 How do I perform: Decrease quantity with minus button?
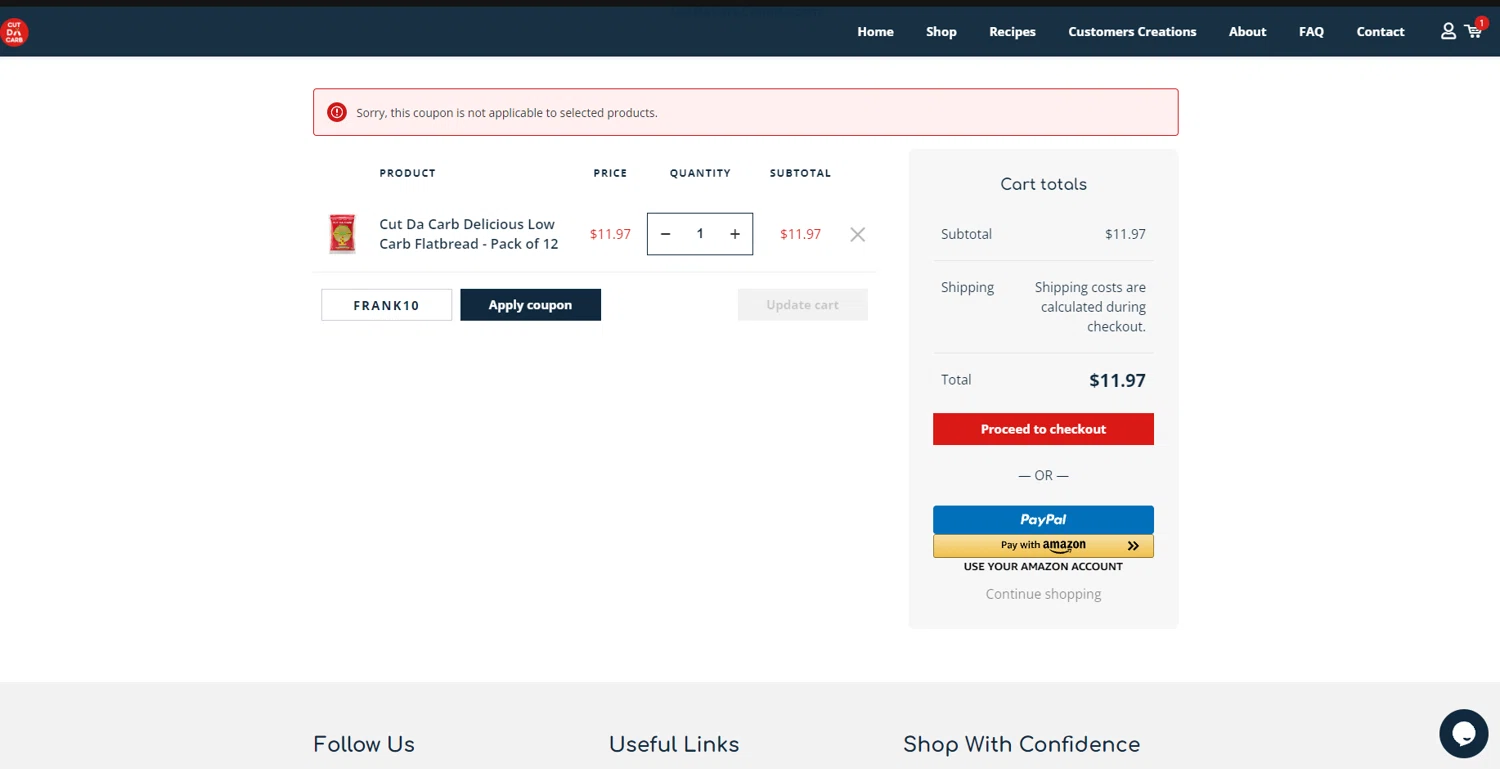click(x=666, y=234)
